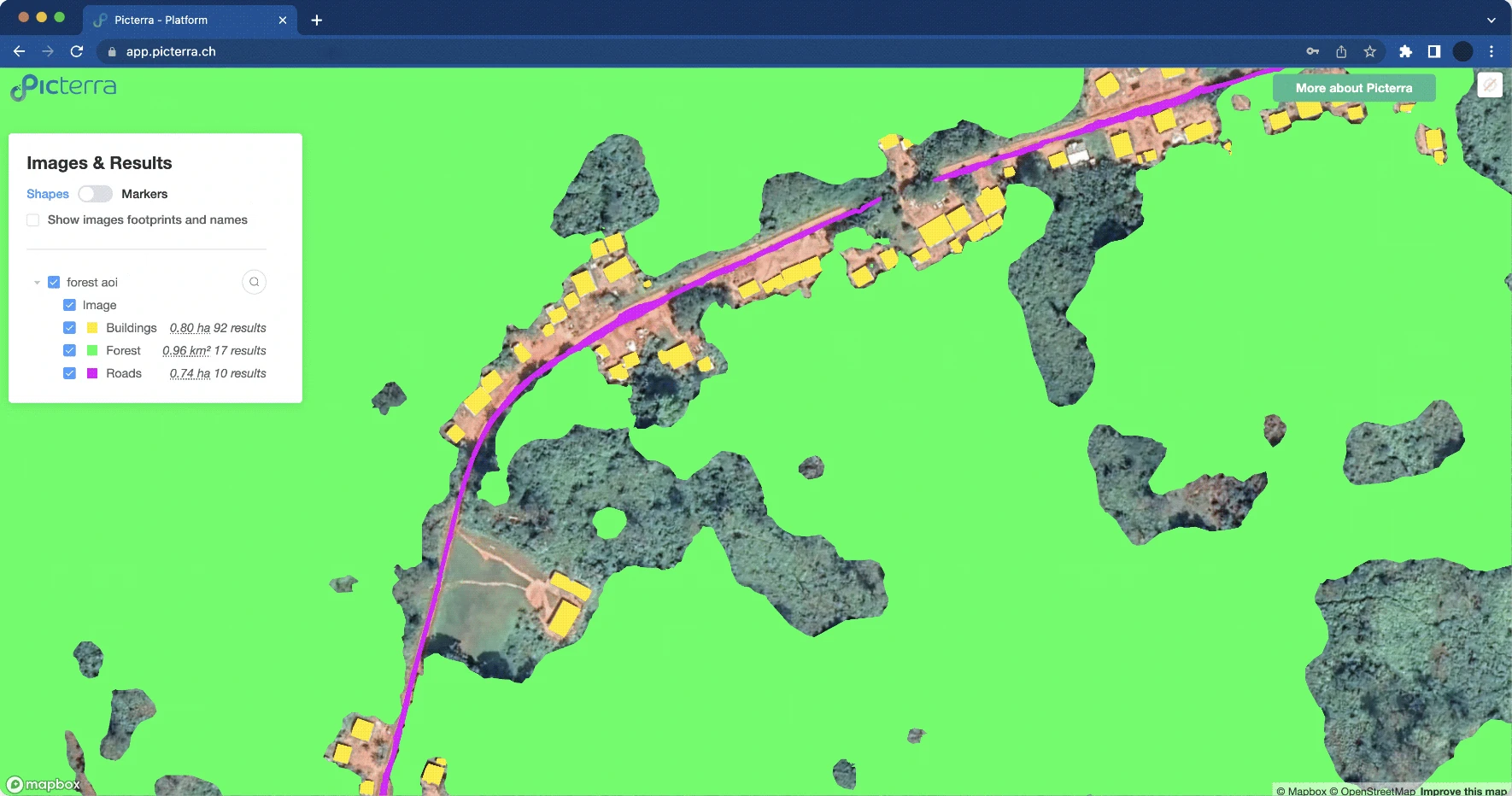Go back with browser back arrow
The image size is (1512, 796).
click(19, 51)
